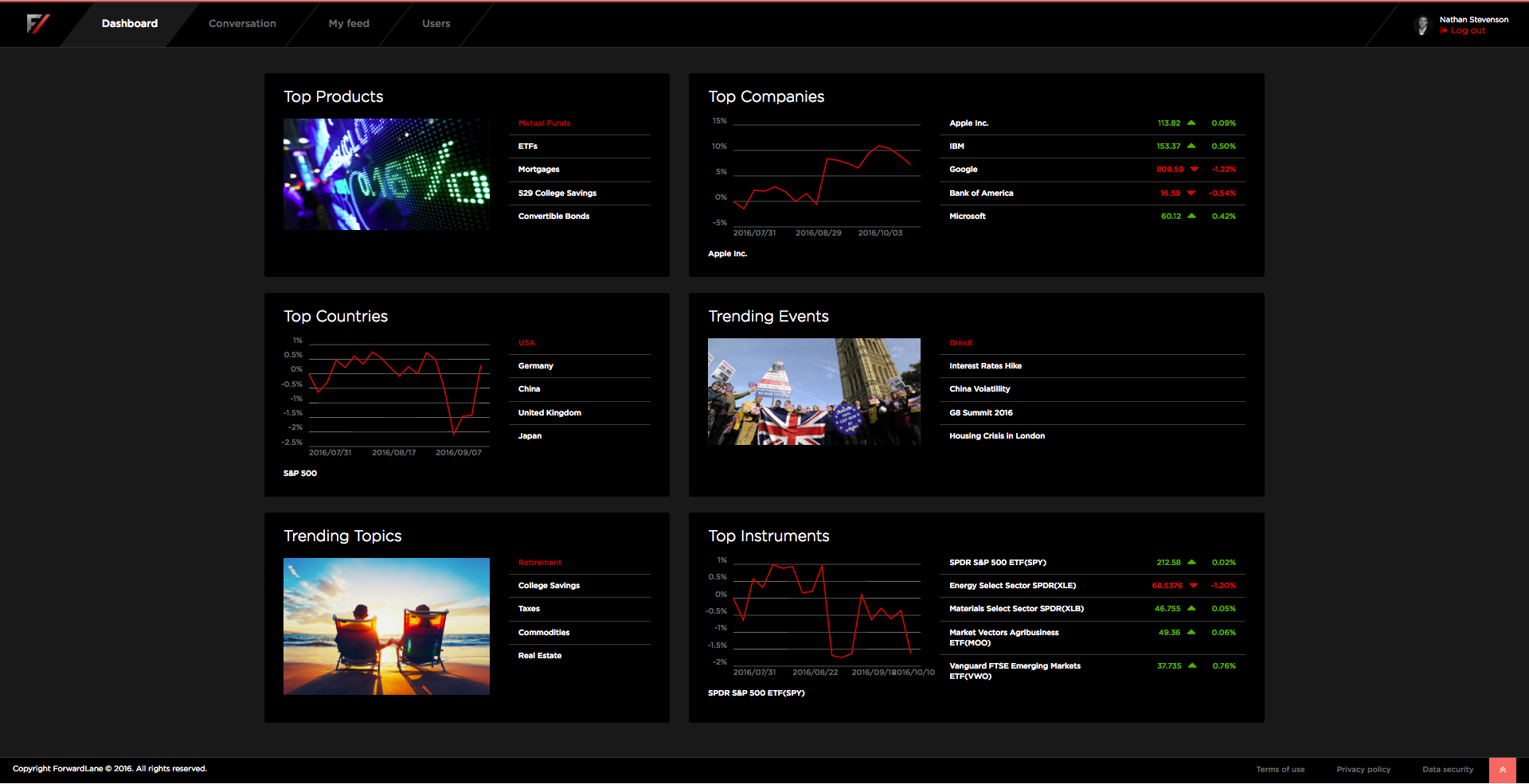Select G8 Summit 2016 event
Viewport: 1529px width, 784px height.
[1093, 413]
